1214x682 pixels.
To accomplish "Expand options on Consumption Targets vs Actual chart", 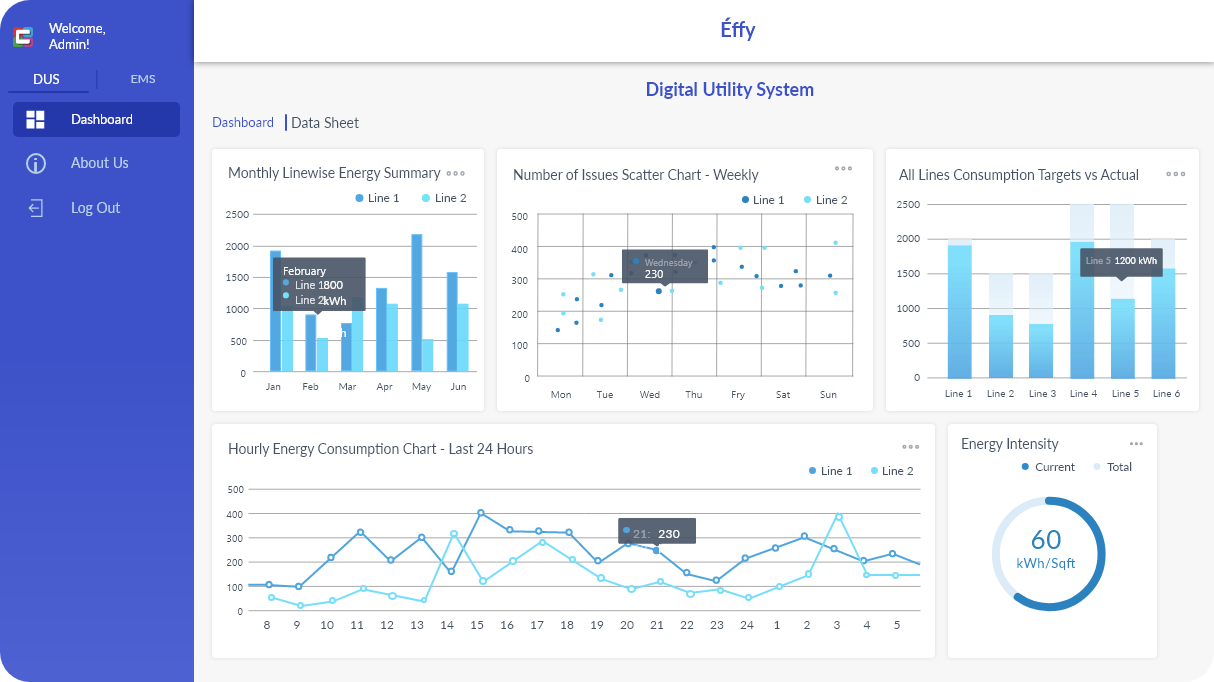I will 1175,173.
